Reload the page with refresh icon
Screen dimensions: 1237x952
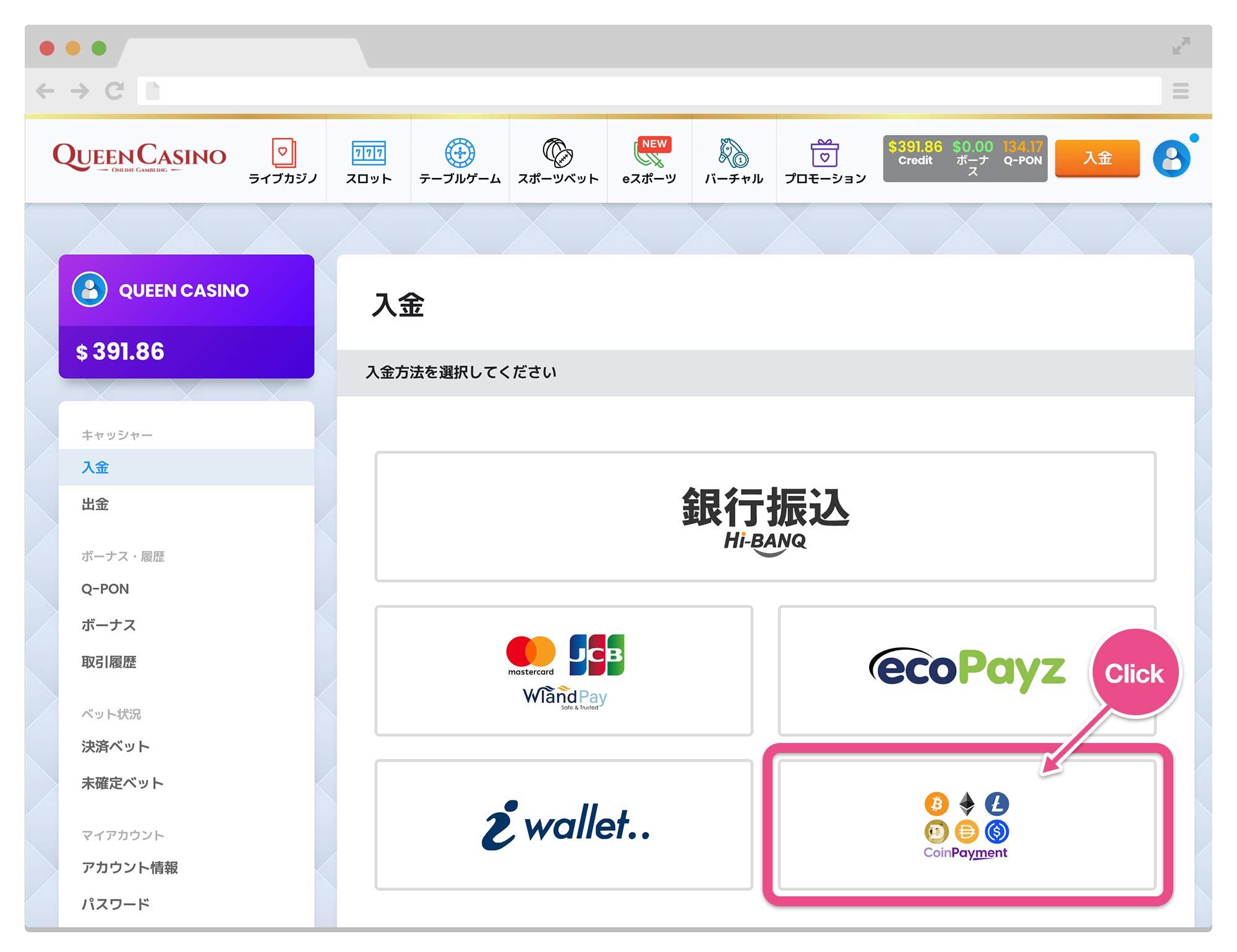[x=114, y=91]
